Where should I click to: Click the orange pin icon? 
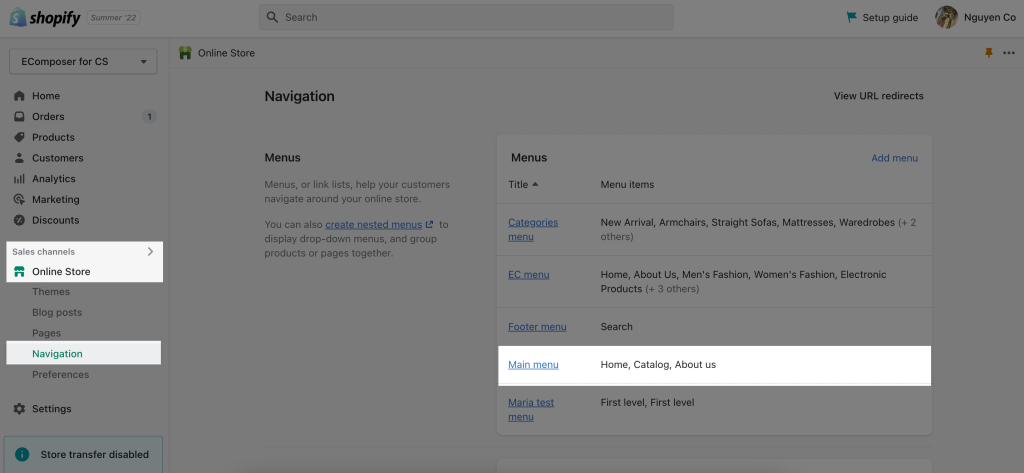click(989, 53)
